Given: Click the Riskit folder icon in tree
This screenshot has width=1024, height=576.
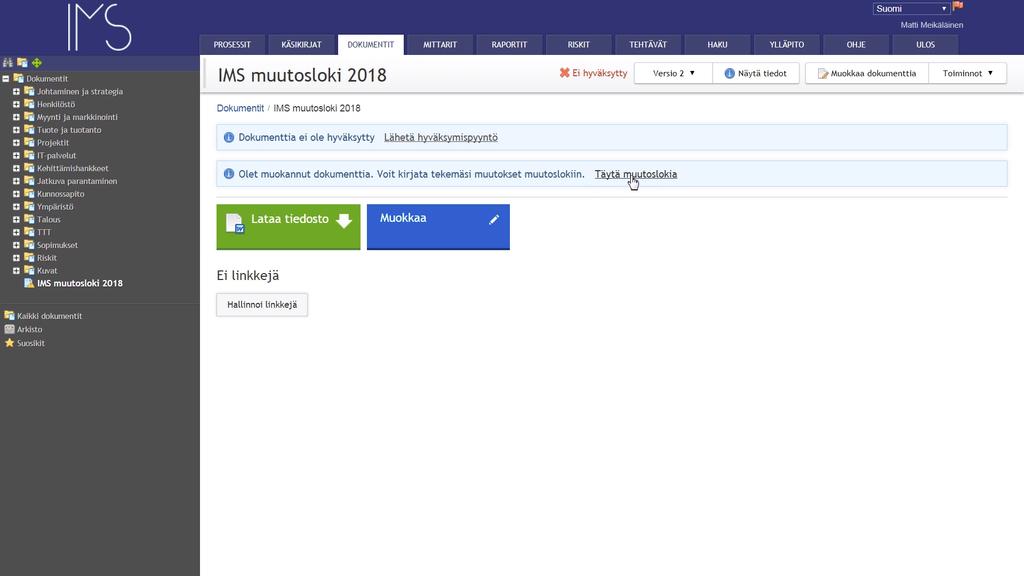Looking at the screenshot, I should click(29, 257).
